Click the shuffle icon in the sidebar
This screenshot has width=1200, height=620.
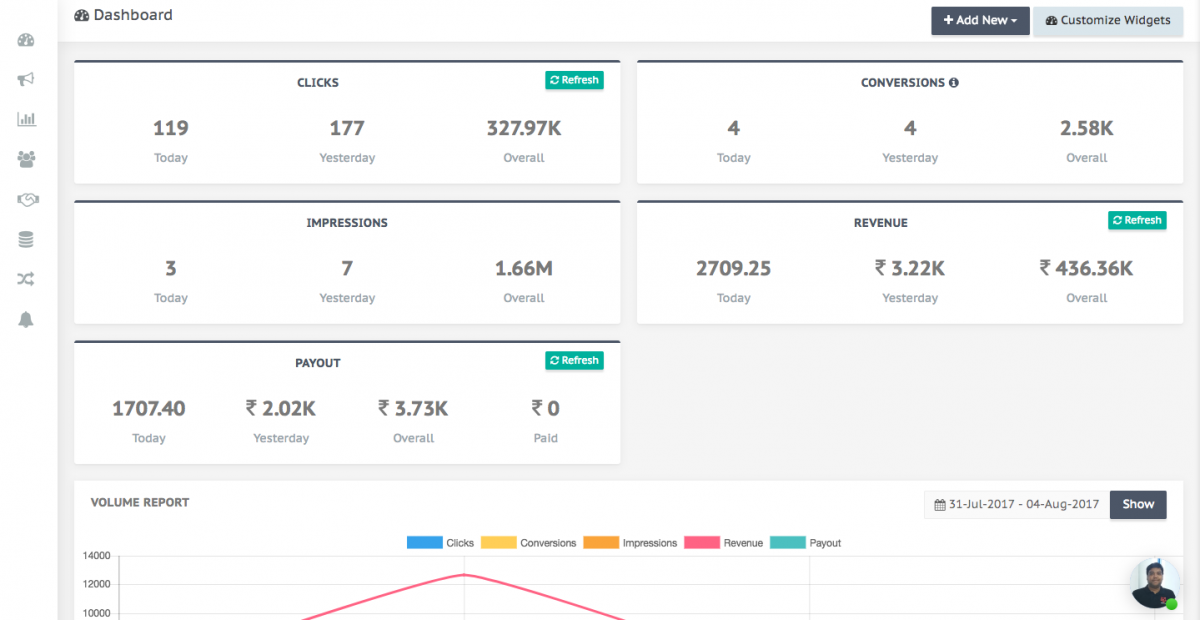coord(26,279)
